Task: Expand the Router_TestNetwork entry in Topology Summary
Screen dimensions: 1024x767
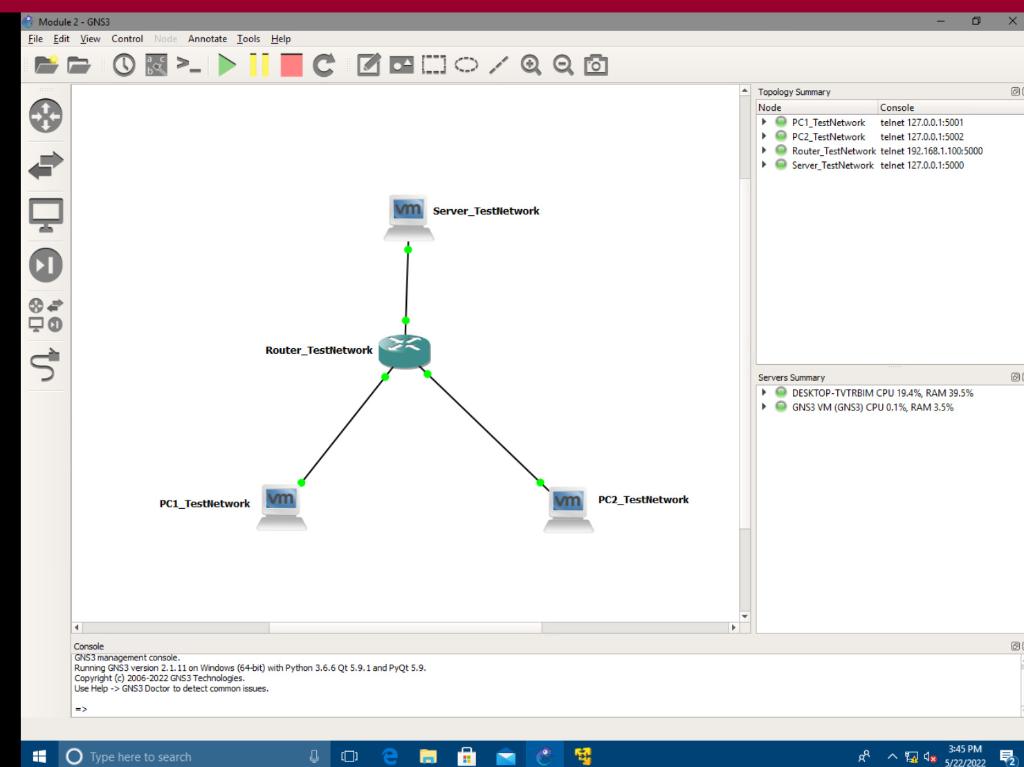Action: [763, 150]
